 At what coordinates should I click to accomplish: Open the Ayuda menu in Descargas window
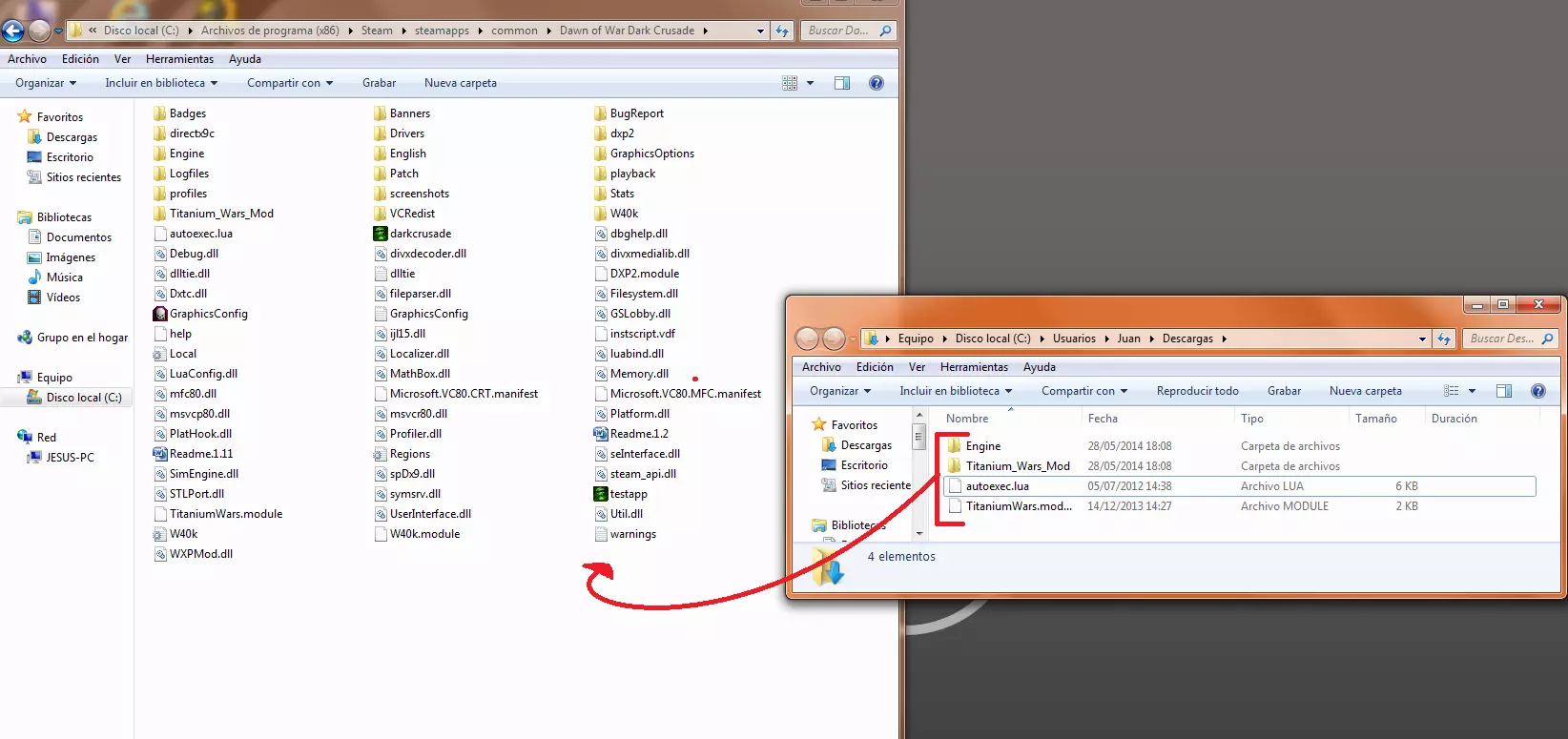(x=1039, y=367)
